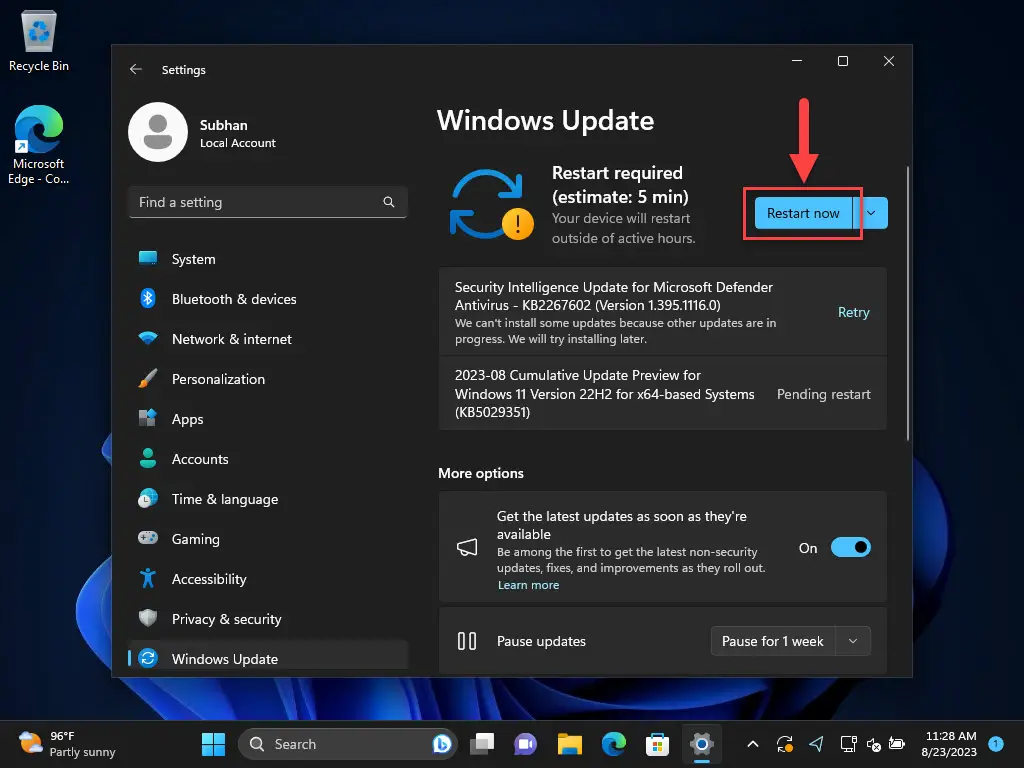Screen dimensions: 1024x768
Task: Open the Recycle Bin desktop icon
Action: click(39, 39)
